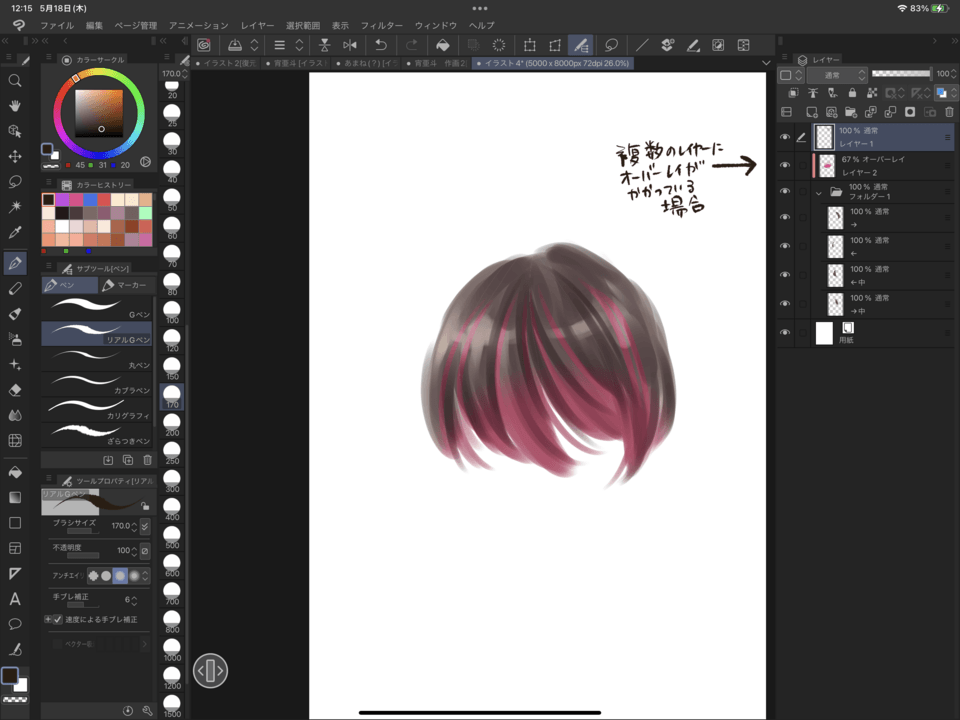960x720 pixels.
Task: Select the Magnifier zoom tool
Action: (15, 81)
